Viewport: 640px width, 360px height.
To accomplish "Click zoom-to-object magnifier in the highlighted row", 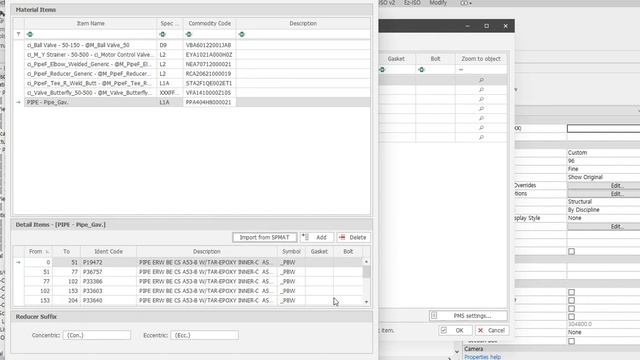I will pos(481,80).
